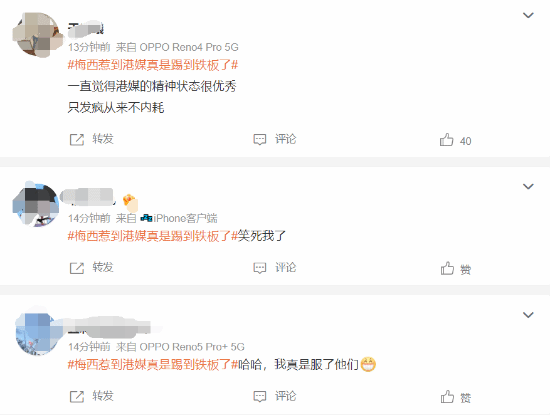Like the 笑死我了 post via thumbs-up
The width and height of the screenshot is (550, 415).
[447, 268]
